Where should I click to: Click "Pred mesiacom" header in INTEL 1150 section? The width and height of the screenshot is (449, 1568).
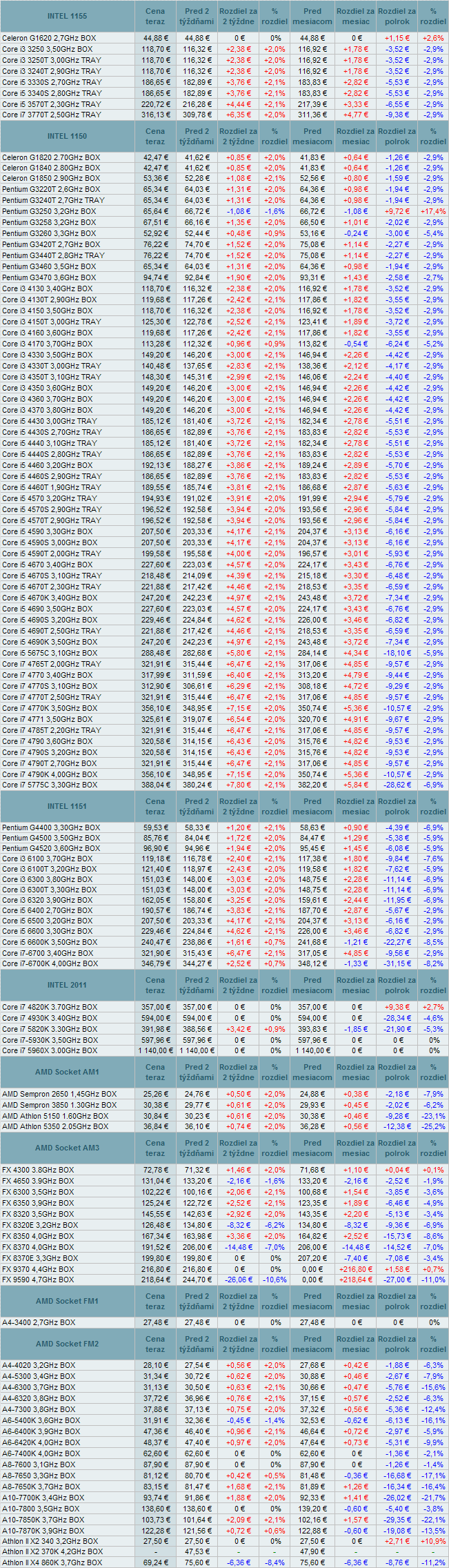coord(312,137)
